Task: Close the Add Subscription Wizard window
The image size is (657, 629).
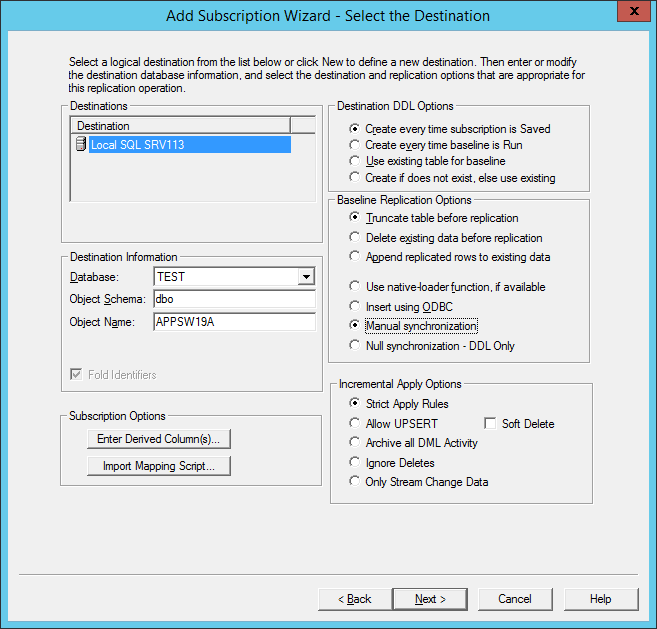Action: 632,15
